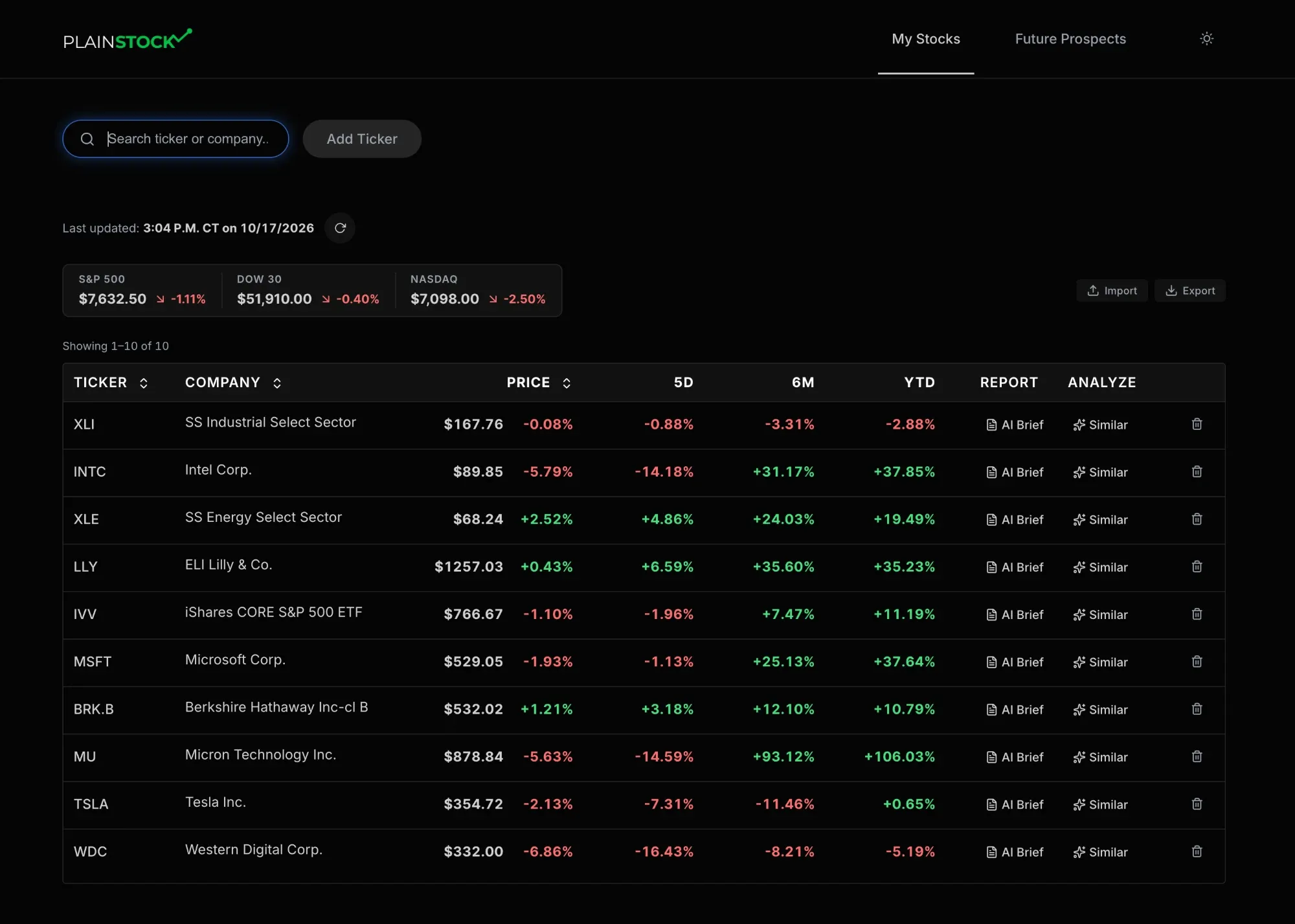Switch to the My Stocks tab

tap(926, 39)
